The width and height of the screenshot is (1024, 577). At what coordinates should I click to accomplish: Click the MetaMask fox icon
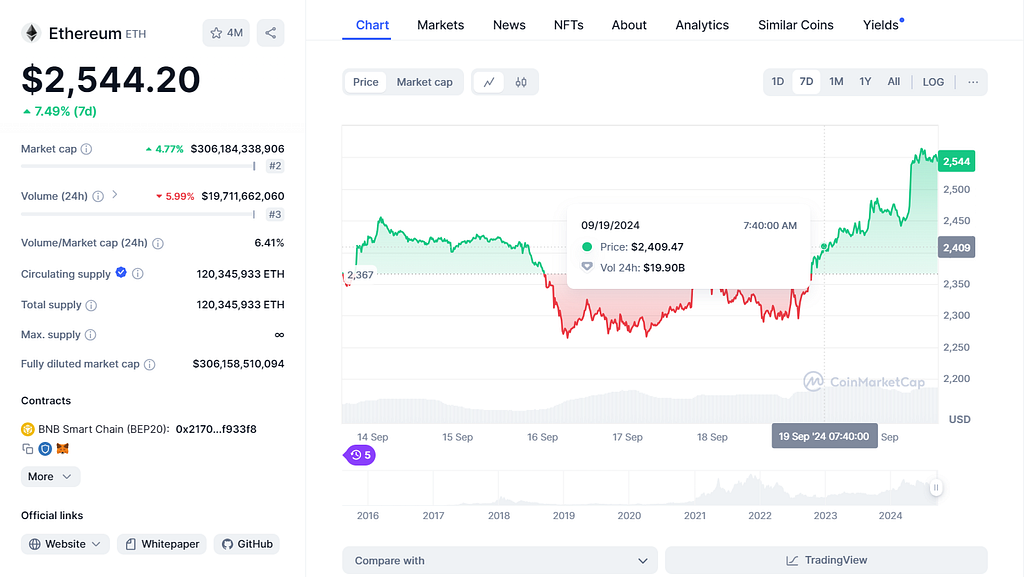tap(63, 448)
